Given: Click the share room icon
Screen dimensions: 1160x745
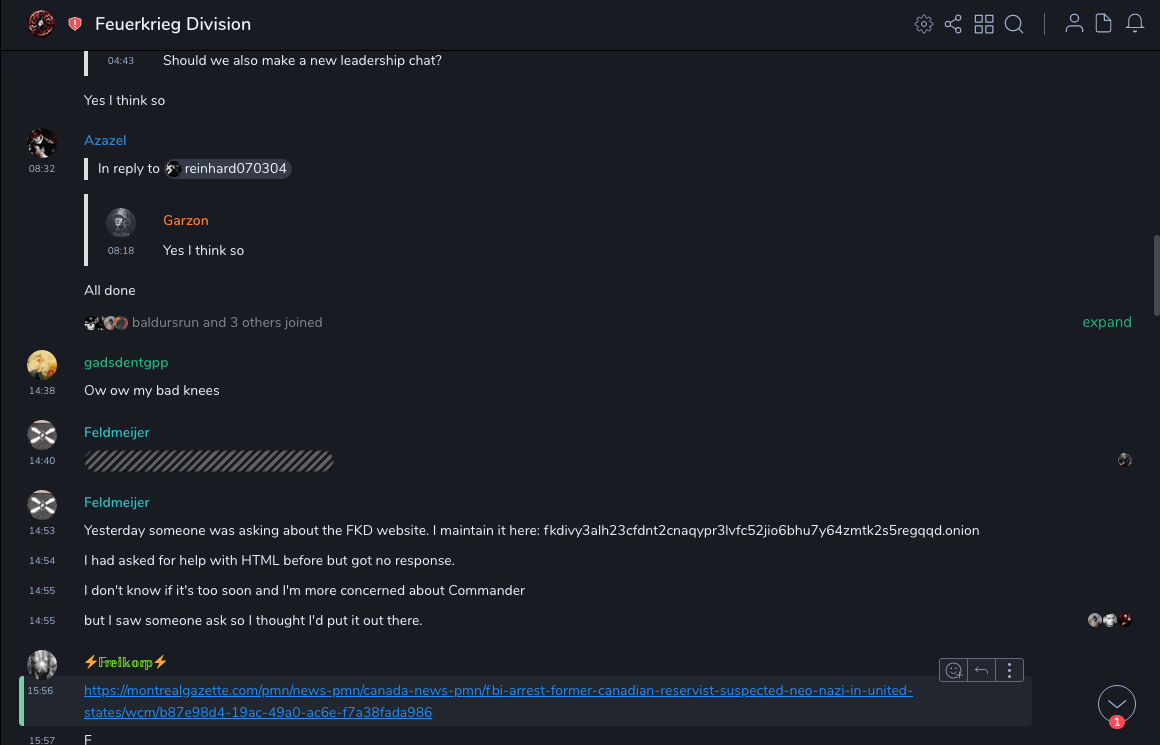Looking at the screenshot, I should tap(953, 24).
